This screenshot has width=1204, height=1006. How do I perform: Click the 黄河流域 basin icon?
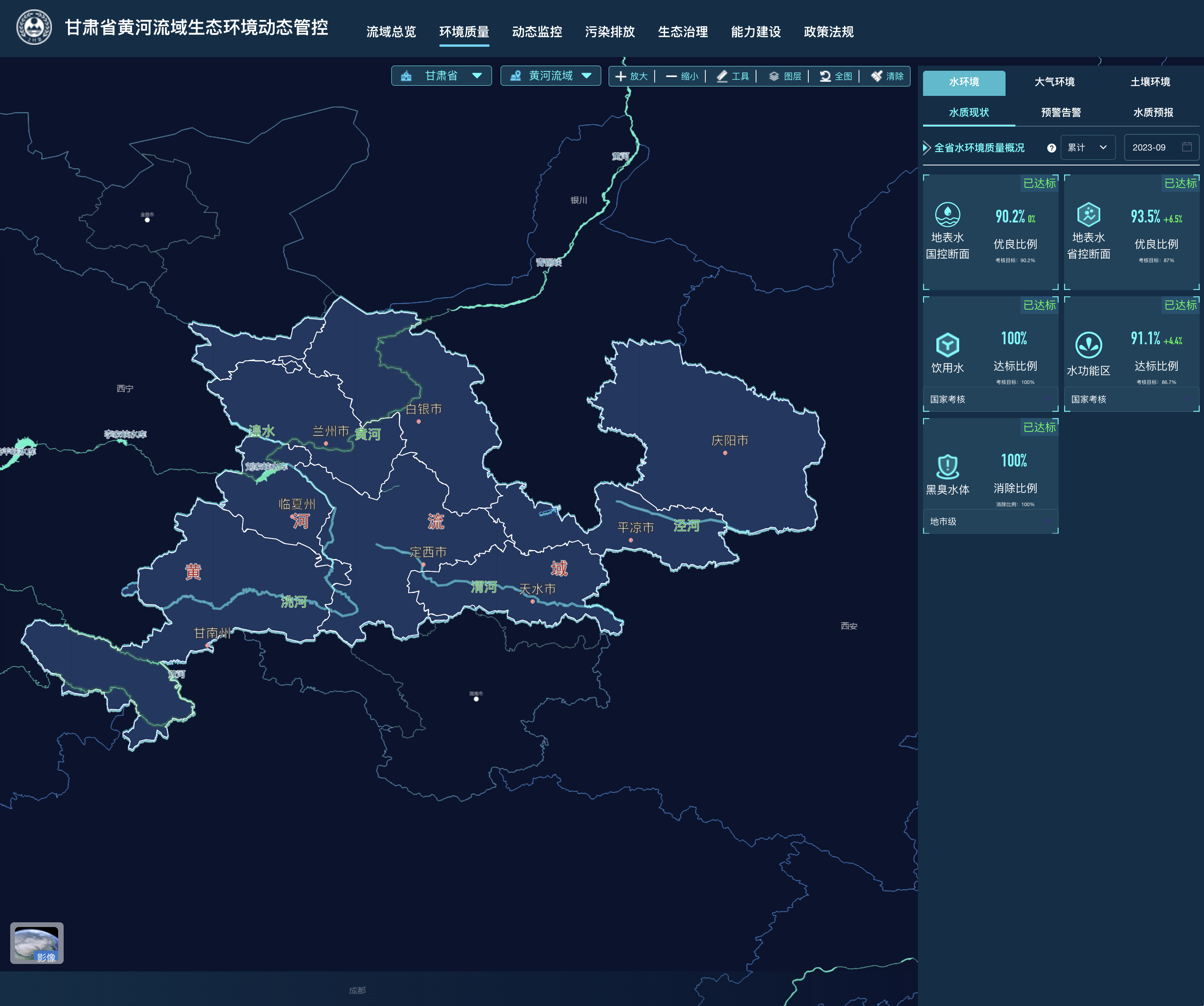tap(516, 76)
